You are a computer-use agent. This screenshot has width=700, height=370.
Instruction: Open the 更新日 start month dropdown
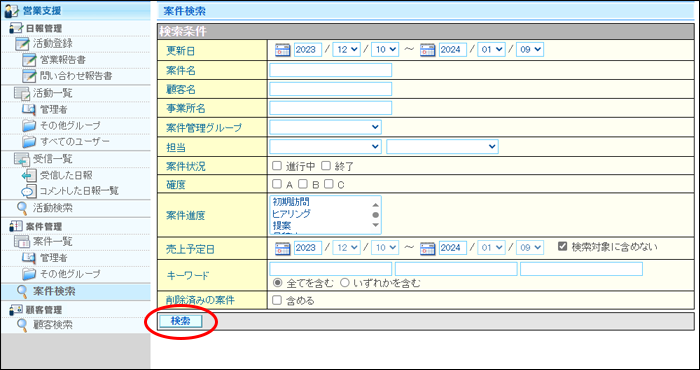click(x=347, y=50)
